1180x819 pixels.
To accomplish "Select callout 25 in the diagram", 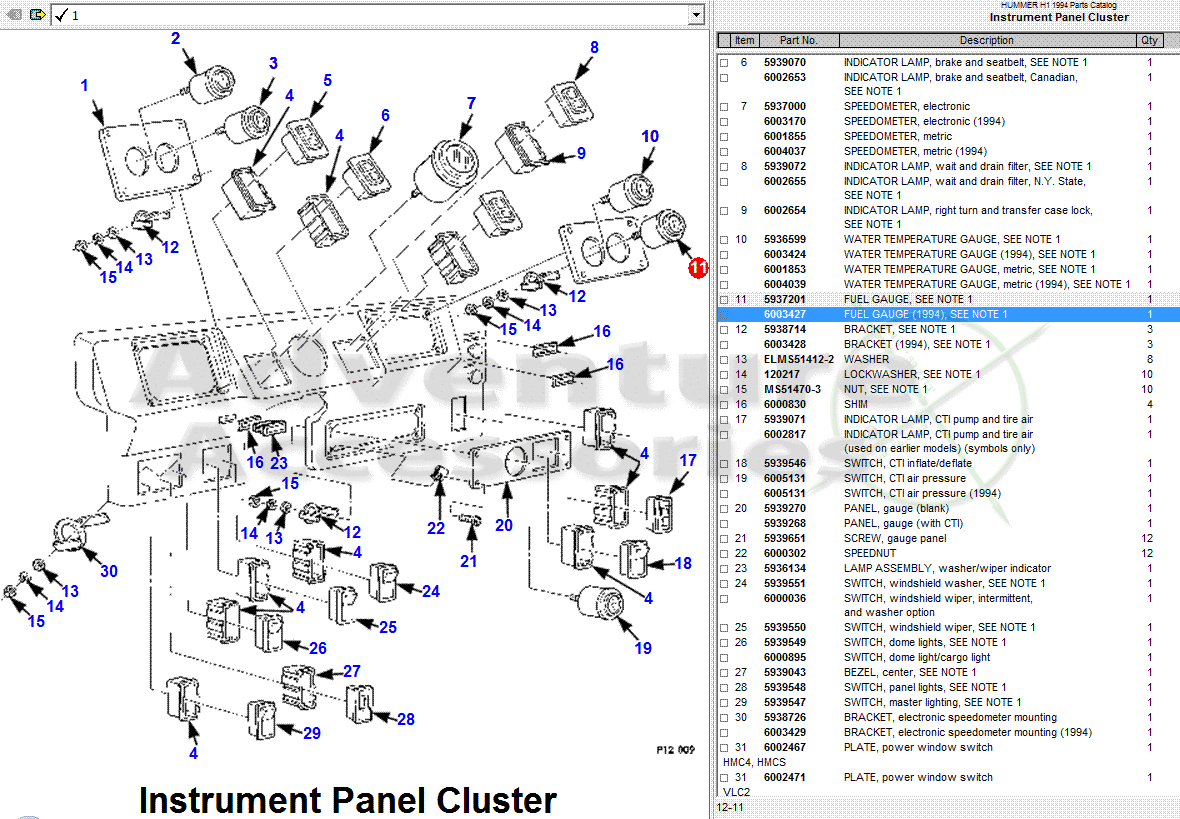I will [388, 627].
